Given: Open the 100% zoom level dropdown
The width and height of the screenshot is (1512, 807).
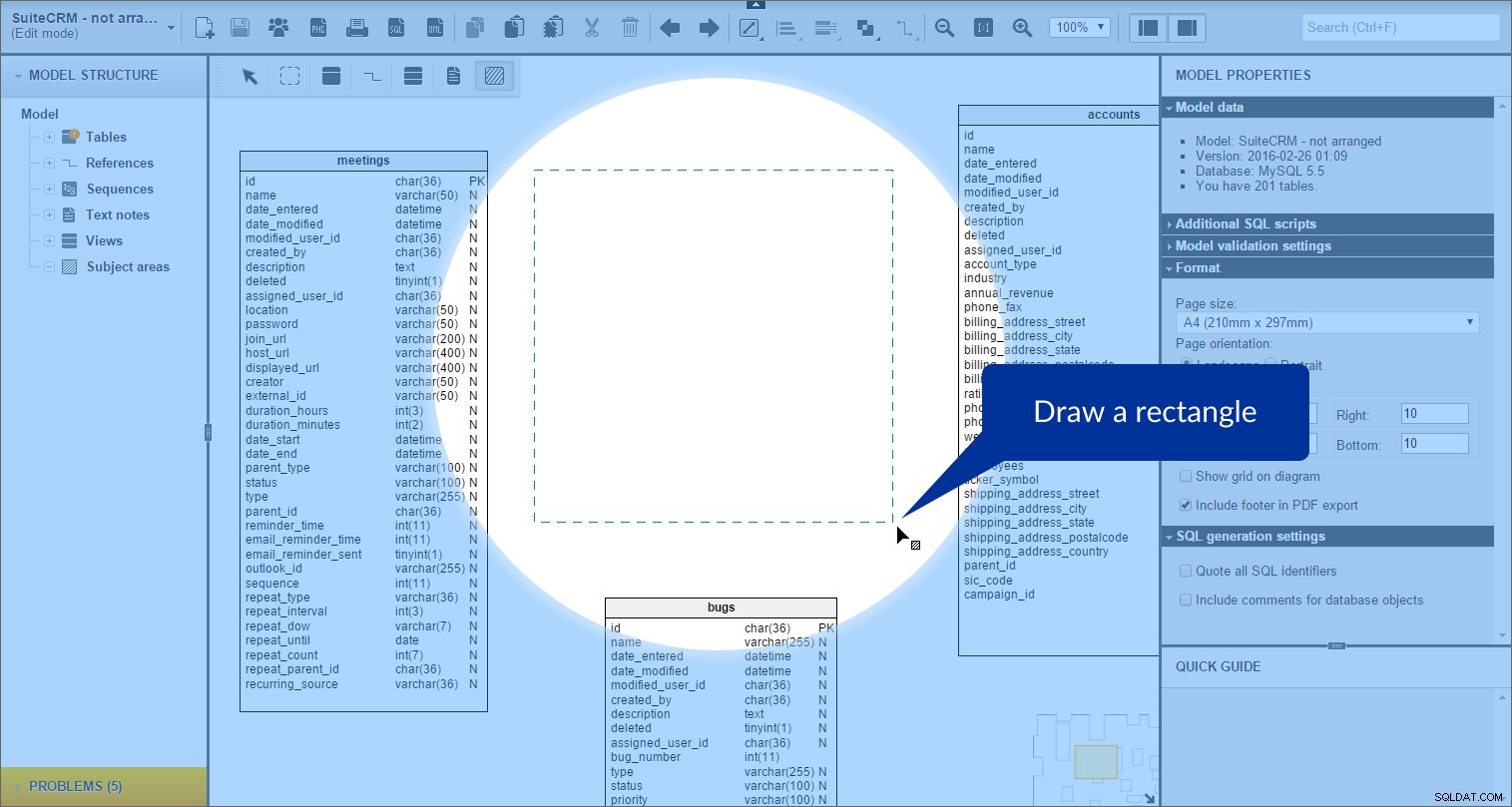Looking at the screenshot, I should click(1080, 28).
